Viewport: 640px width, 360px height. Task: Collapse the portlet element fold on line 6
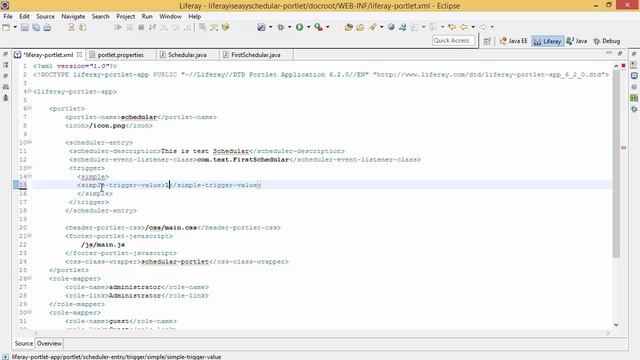pos(30,109)
